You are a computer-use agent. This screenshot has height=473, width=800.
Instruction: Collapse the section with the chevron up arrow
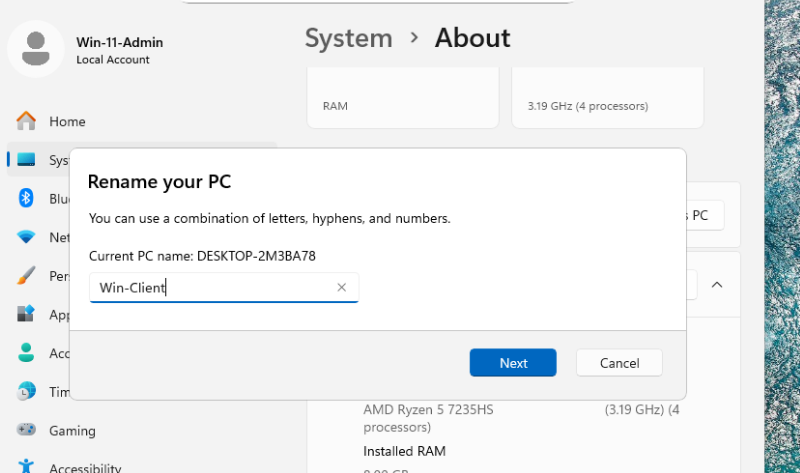click(717, 285)
